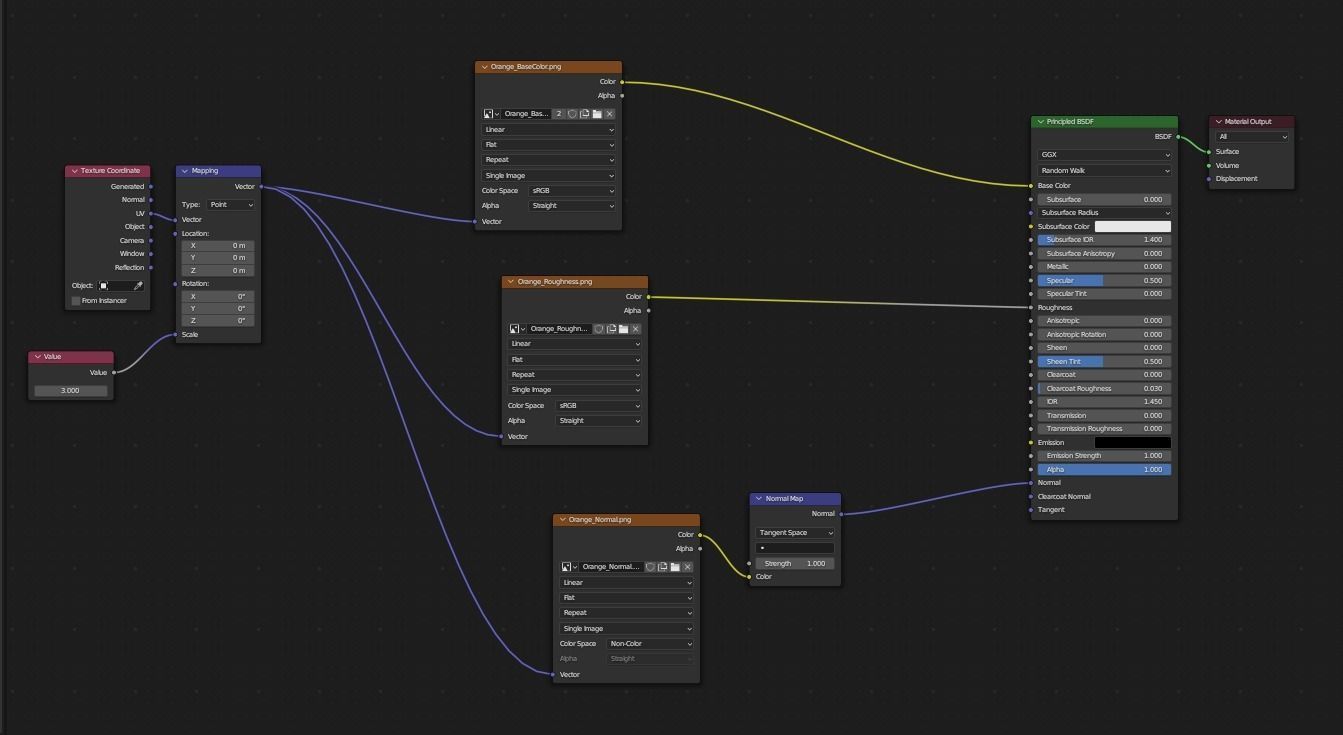Duplicate image icon in Orange_Roughness.png node

tap(611, 329)
